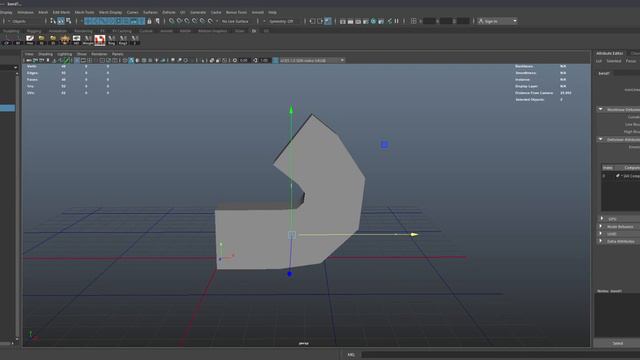Image resolution: width=640 pixels, height=360 pixels.
Task: Open the Deform menu
Action: point(169,12)
